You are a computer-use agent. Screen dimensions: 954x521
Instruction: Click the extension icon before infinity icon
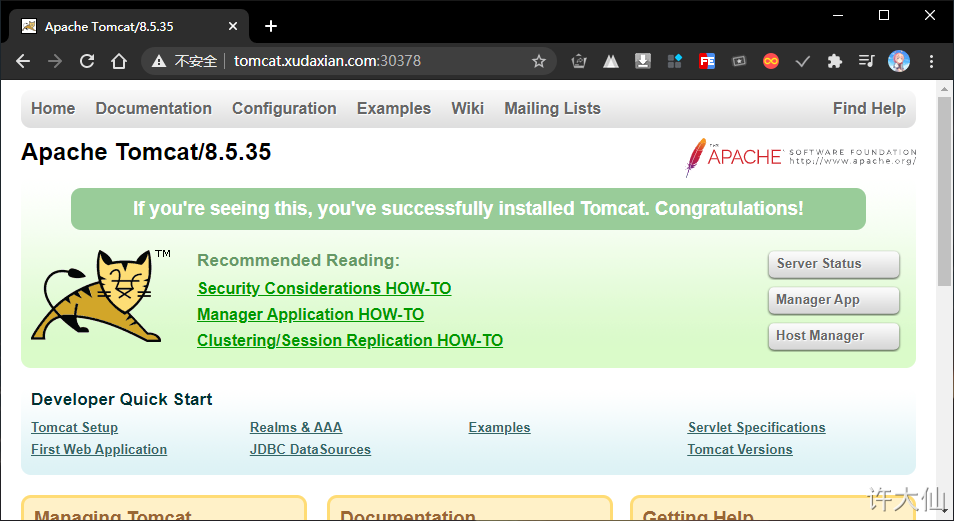(739, 61)
